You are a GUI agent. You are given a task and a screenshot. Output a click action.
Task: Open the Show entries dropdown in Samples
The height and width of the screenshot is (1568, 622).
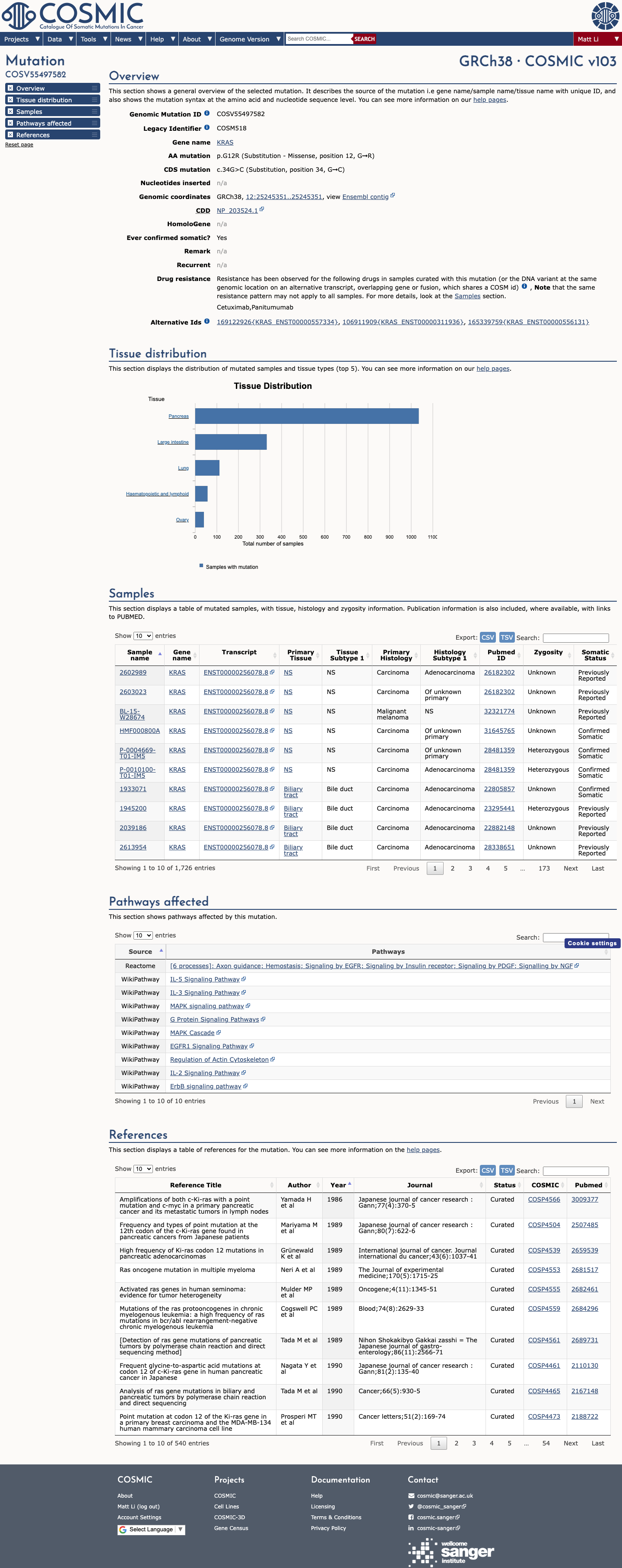(143, 636)
